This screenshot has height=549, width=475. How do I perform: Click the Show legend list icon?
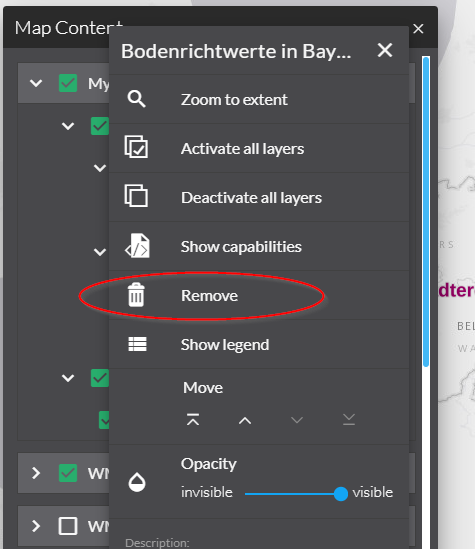coord(137,344)
